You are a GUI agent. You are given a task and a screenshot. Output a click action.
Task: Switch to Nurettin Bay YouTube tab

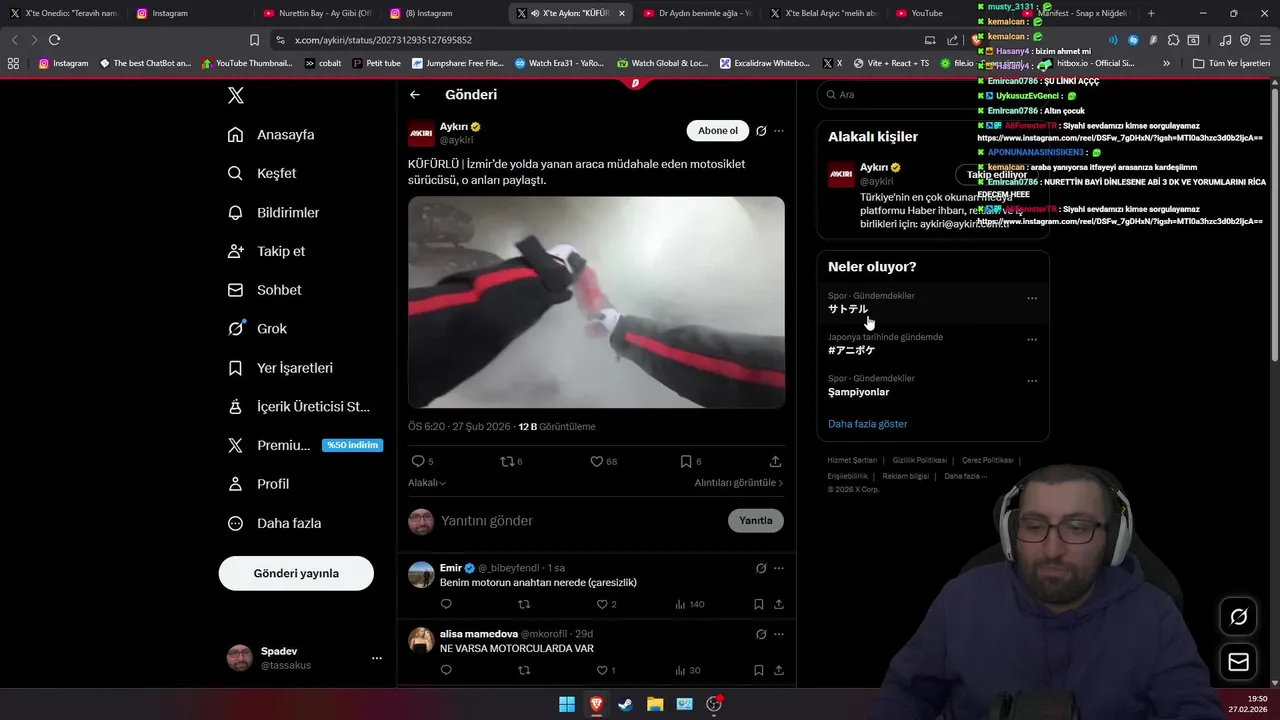[x=317, y=13]
